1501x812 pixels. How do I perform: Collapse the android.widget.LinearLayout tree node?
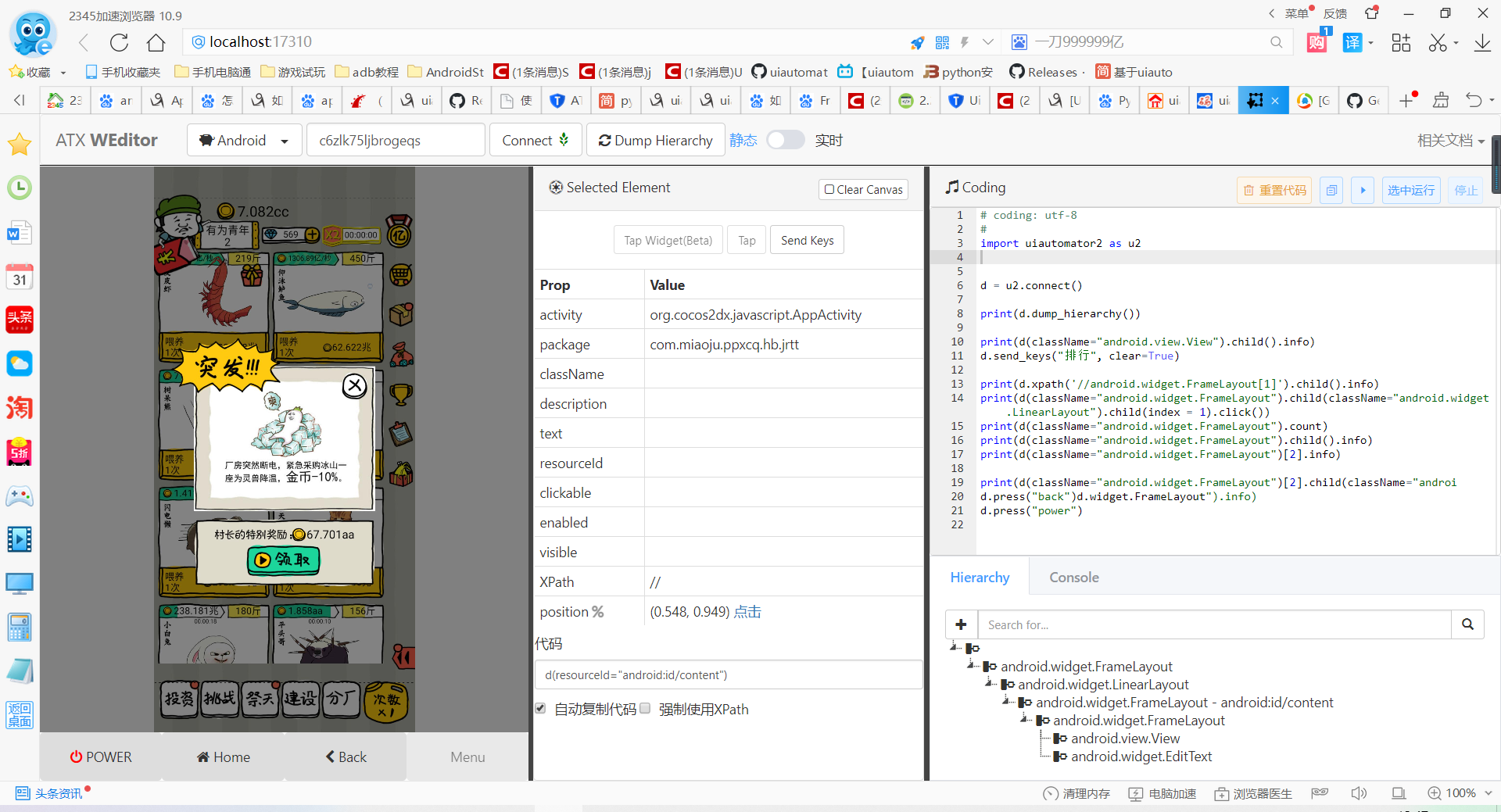click(x=989, y=683)
